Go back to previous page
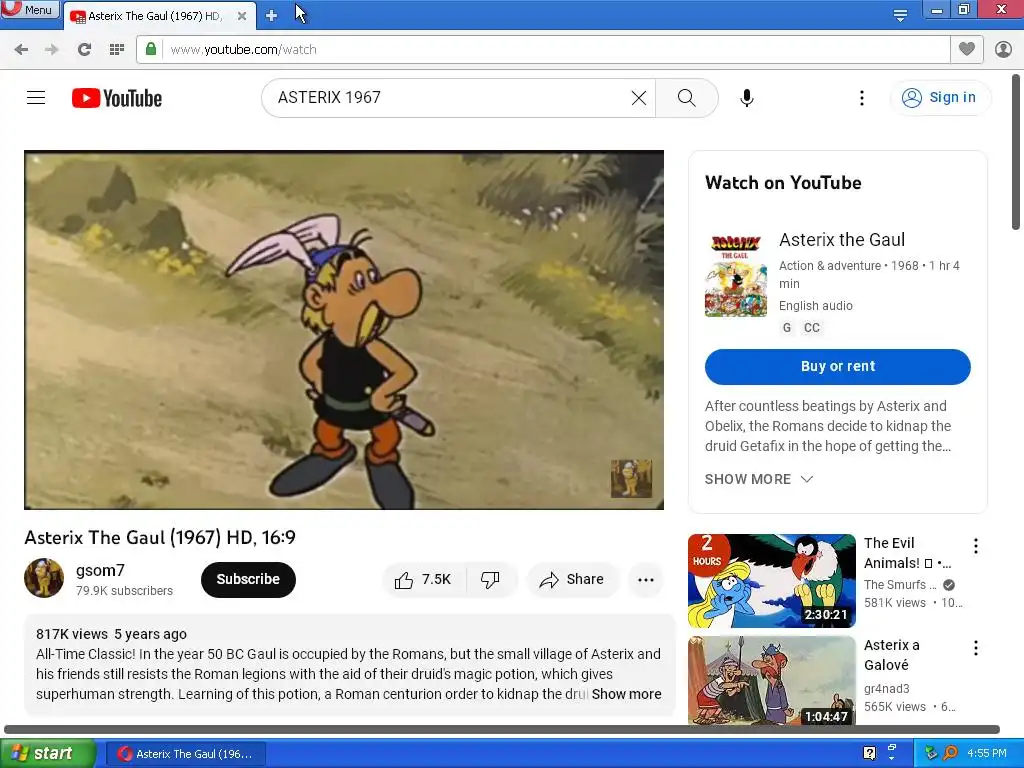This screenshot has height=768, width=1024. click(x=21, y=50)
